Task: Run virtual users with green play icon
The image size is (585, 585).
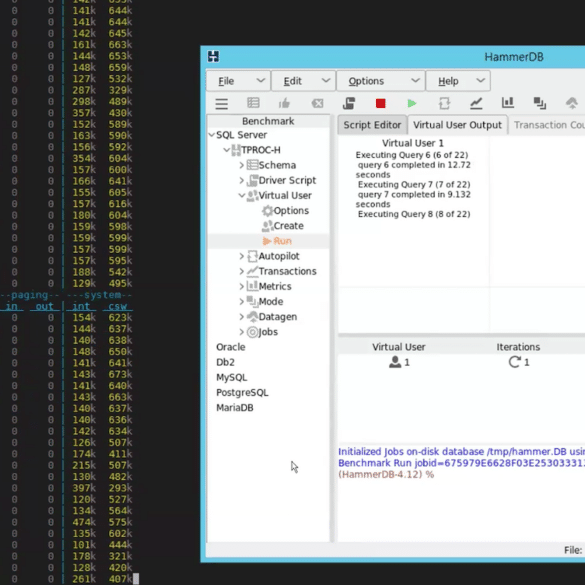Action: 412,103
